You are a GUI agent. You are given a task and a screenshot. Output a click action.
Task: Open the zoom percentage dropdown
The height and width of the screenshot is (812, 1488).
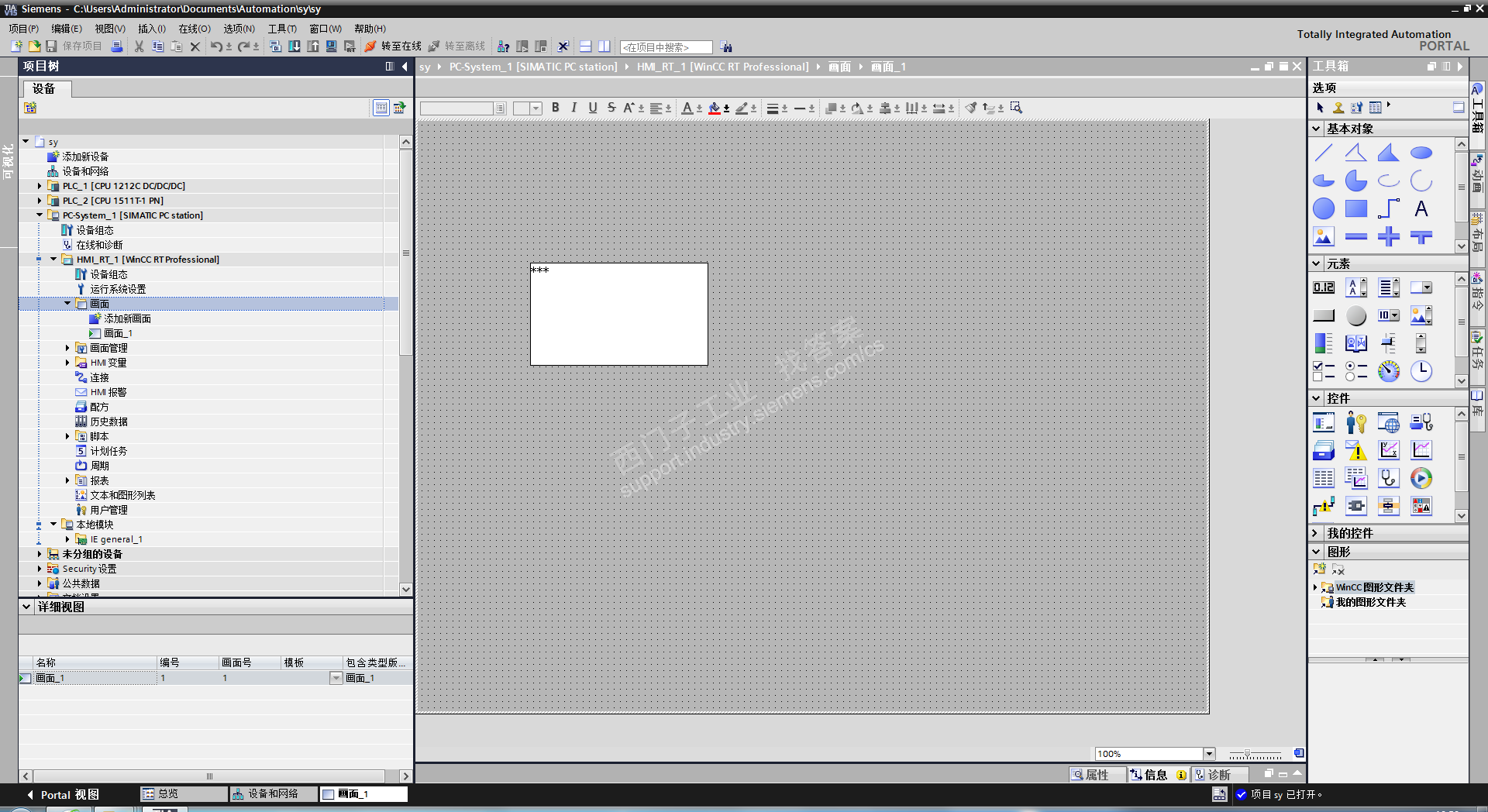pyautogui.click(x=1209, y=754)
